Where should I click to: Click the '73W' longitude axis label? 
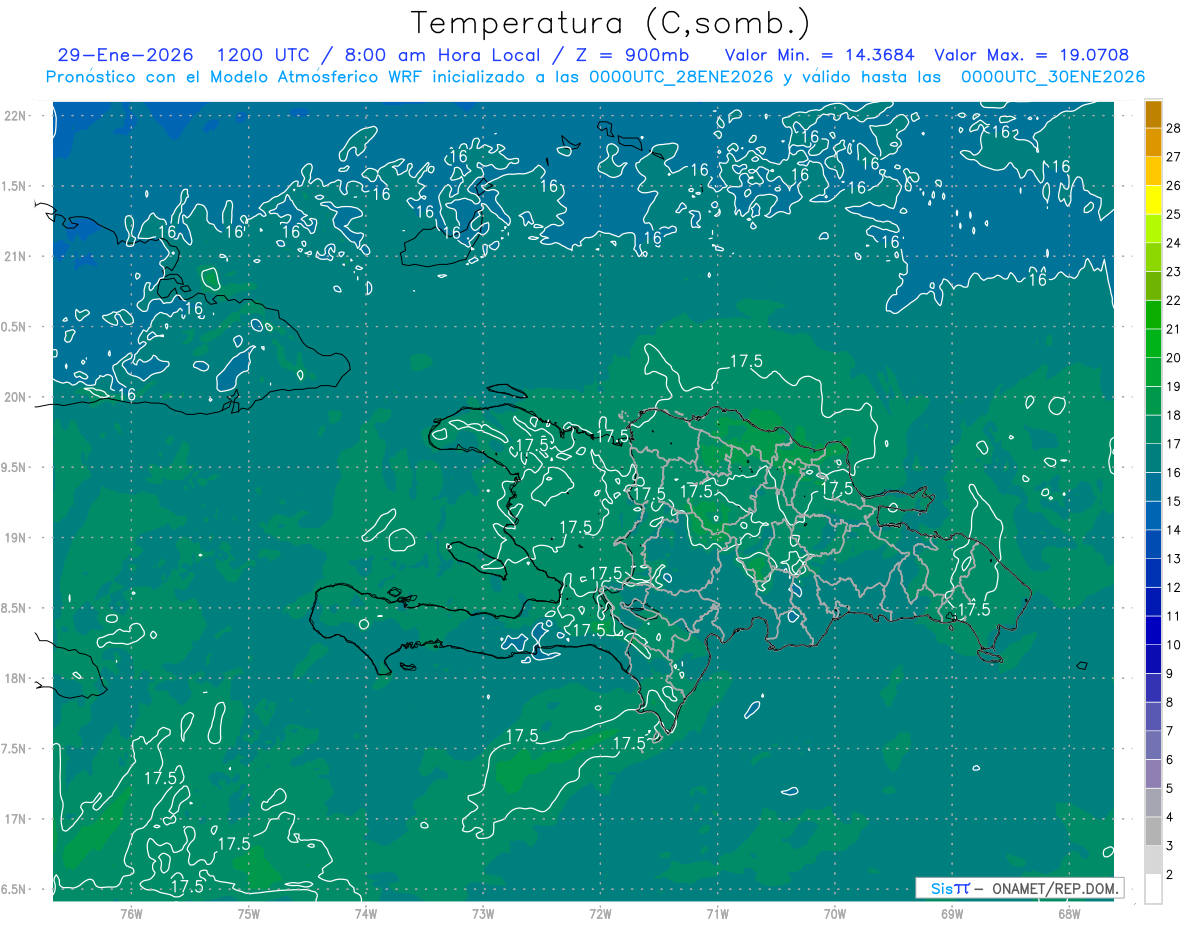point(483,914)
